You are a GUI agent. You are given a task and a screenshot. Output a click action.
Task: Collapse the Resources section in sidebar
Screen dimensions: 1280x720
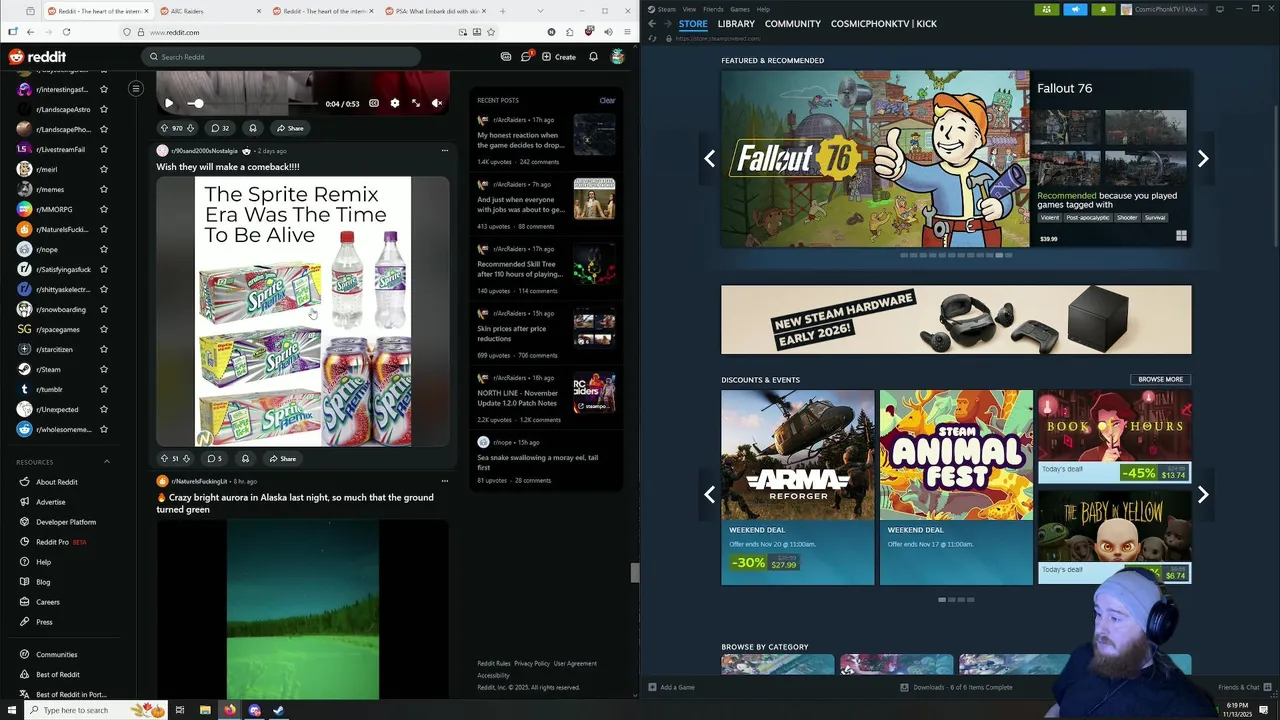[x=107, y=462]
